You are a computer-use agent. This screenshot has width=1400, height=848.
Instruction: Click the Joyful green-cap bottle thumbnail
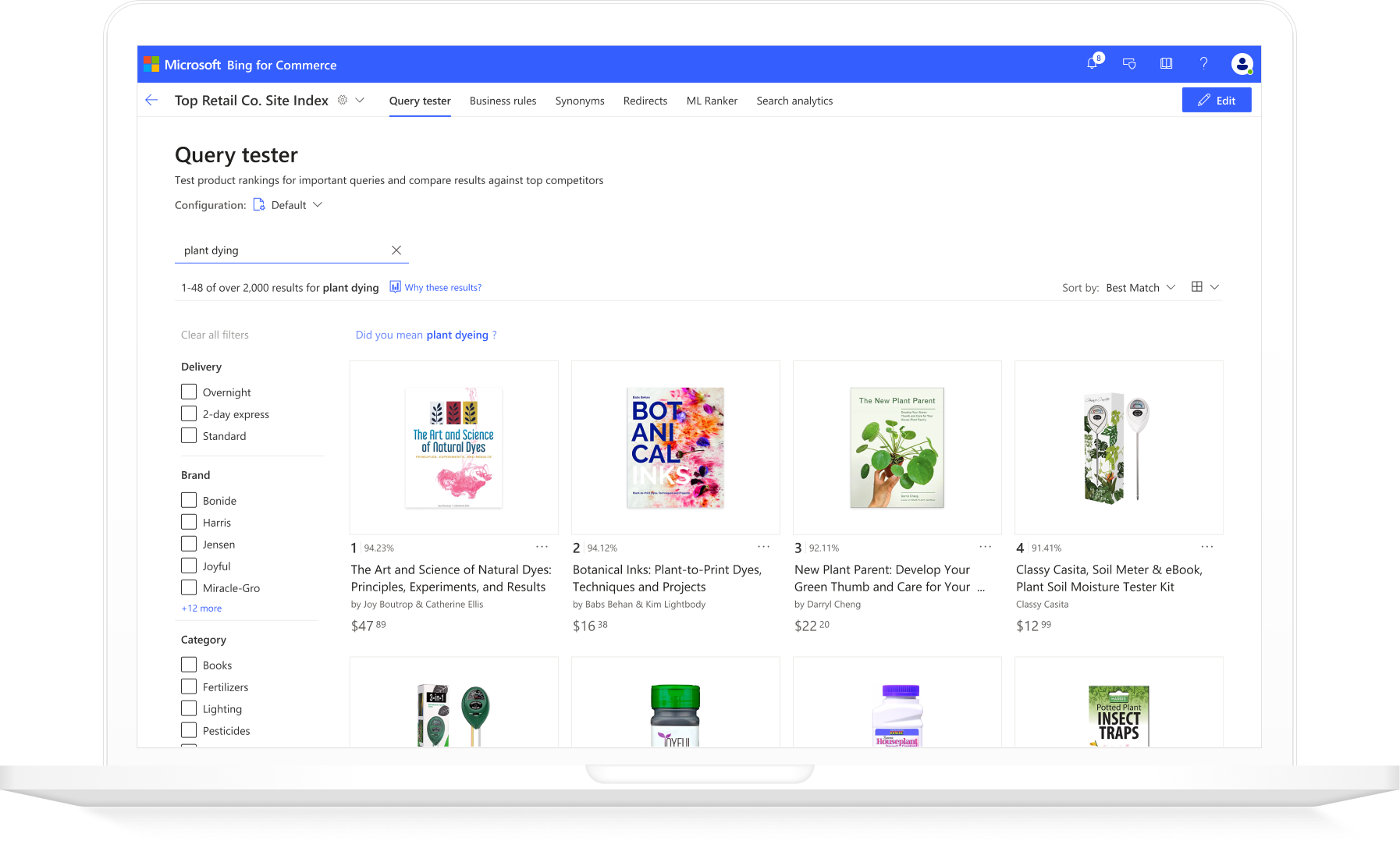click(676, 715)
